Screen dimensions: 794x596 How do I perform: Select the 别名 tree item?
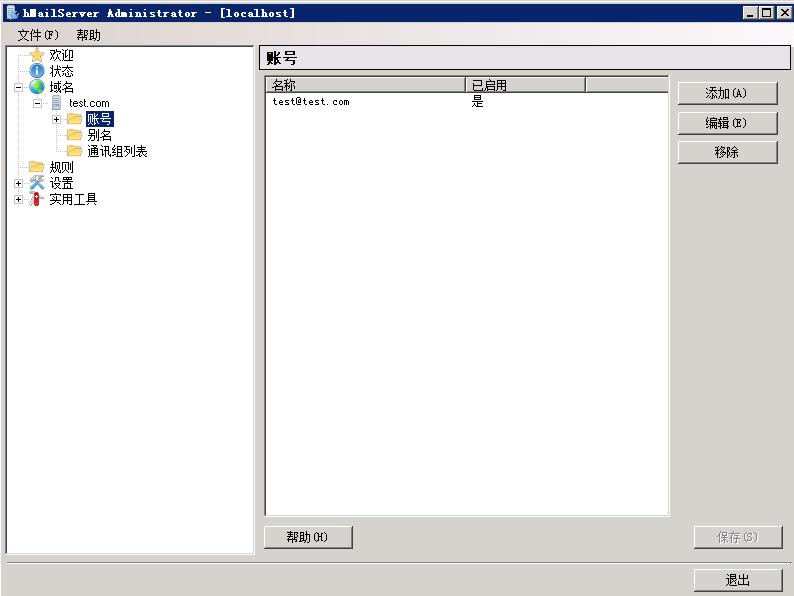click(x=99, y=135)
